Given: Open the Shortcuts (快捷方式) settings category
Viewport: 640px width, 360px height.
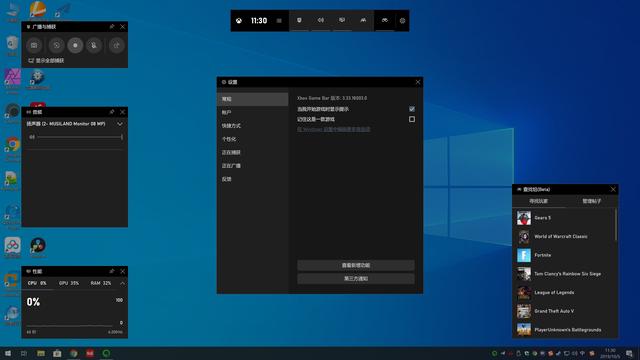Looking at the screenshot, I should (253, 126).
